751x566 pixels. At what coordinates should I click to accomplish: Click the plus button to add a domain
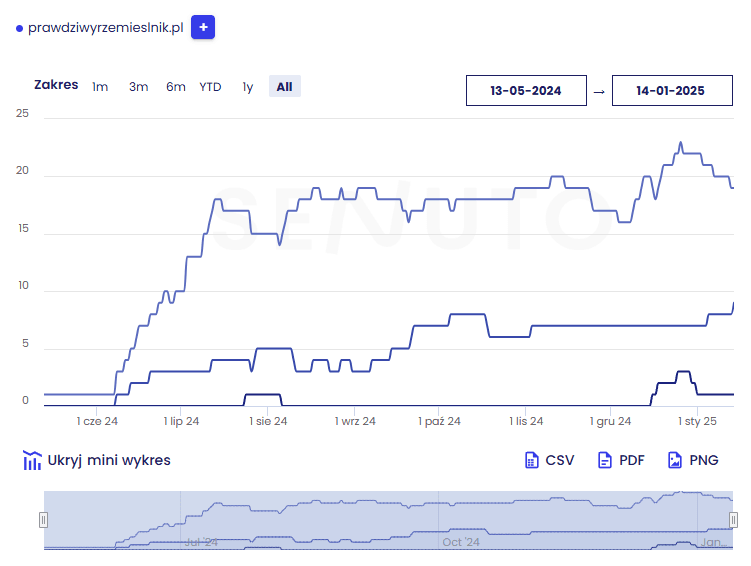203,27
